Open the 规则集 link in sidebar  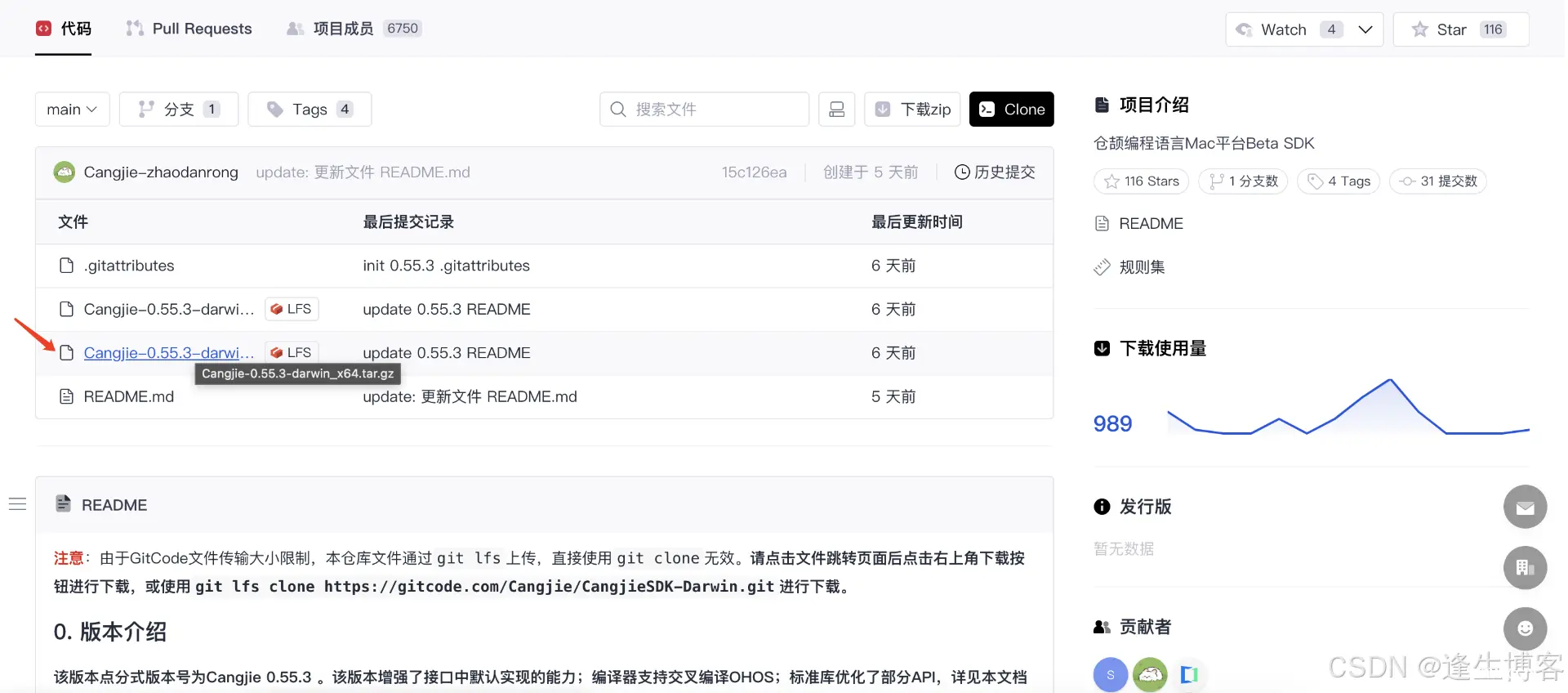(x=1142, y=267)
